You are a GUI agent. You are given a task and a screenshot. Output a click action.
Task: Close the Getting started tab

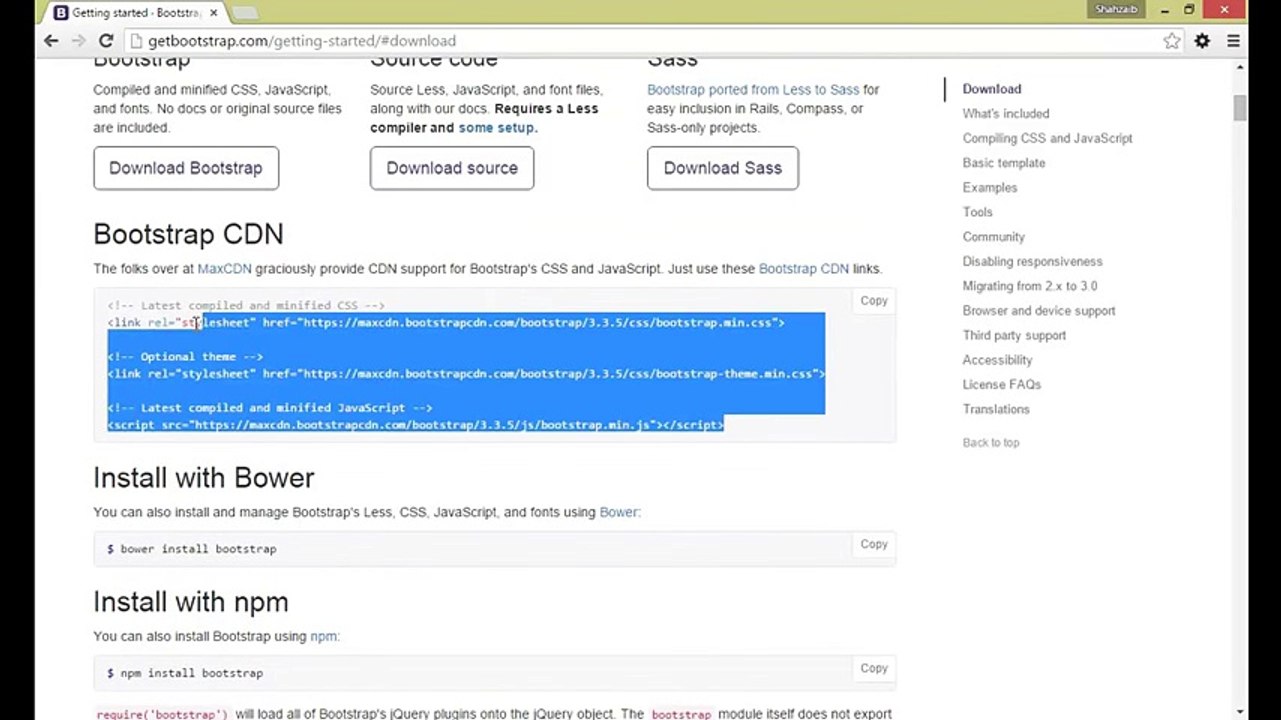click(213, 13)
